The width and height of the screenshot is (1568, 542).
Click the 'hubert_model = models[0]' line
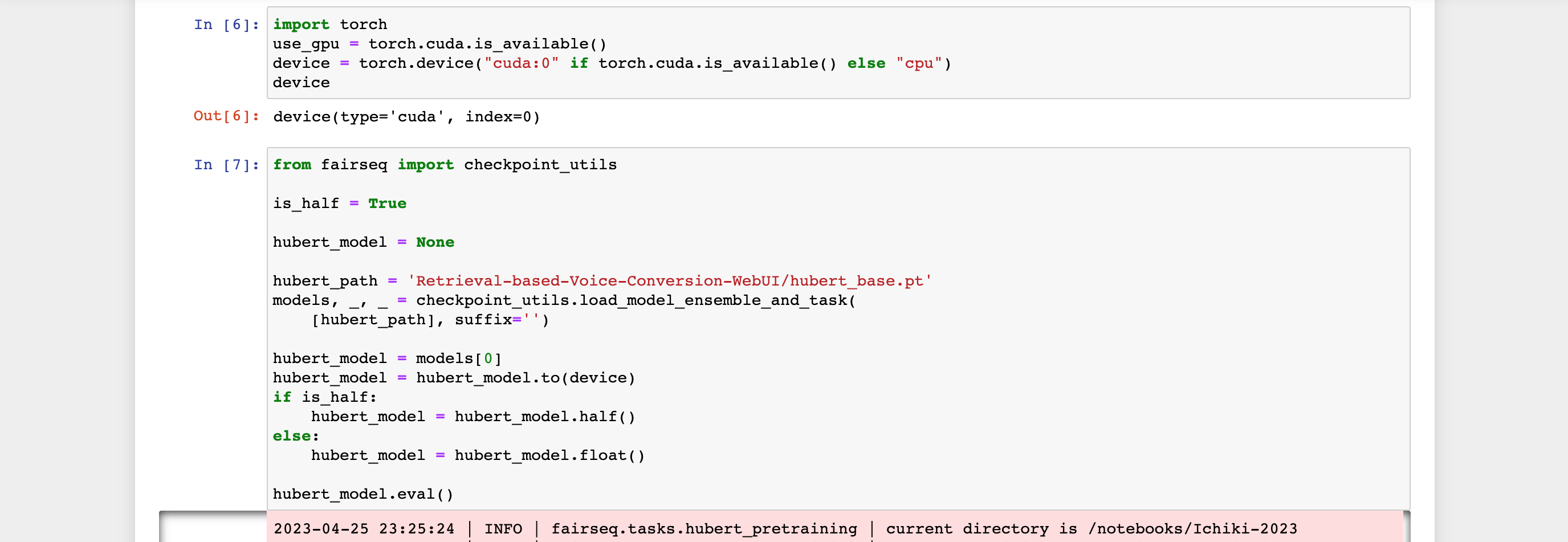[387, 358]
